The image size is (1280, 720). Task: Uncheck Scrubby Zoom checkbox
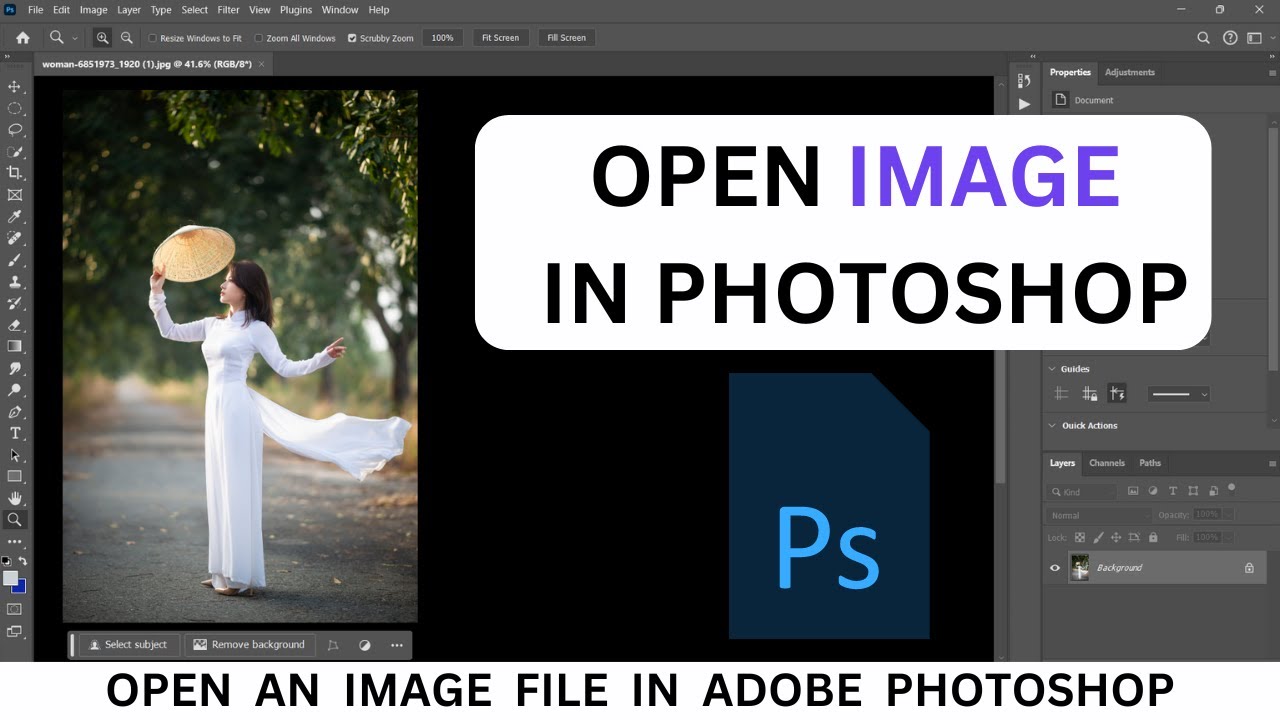pos(352,38)
